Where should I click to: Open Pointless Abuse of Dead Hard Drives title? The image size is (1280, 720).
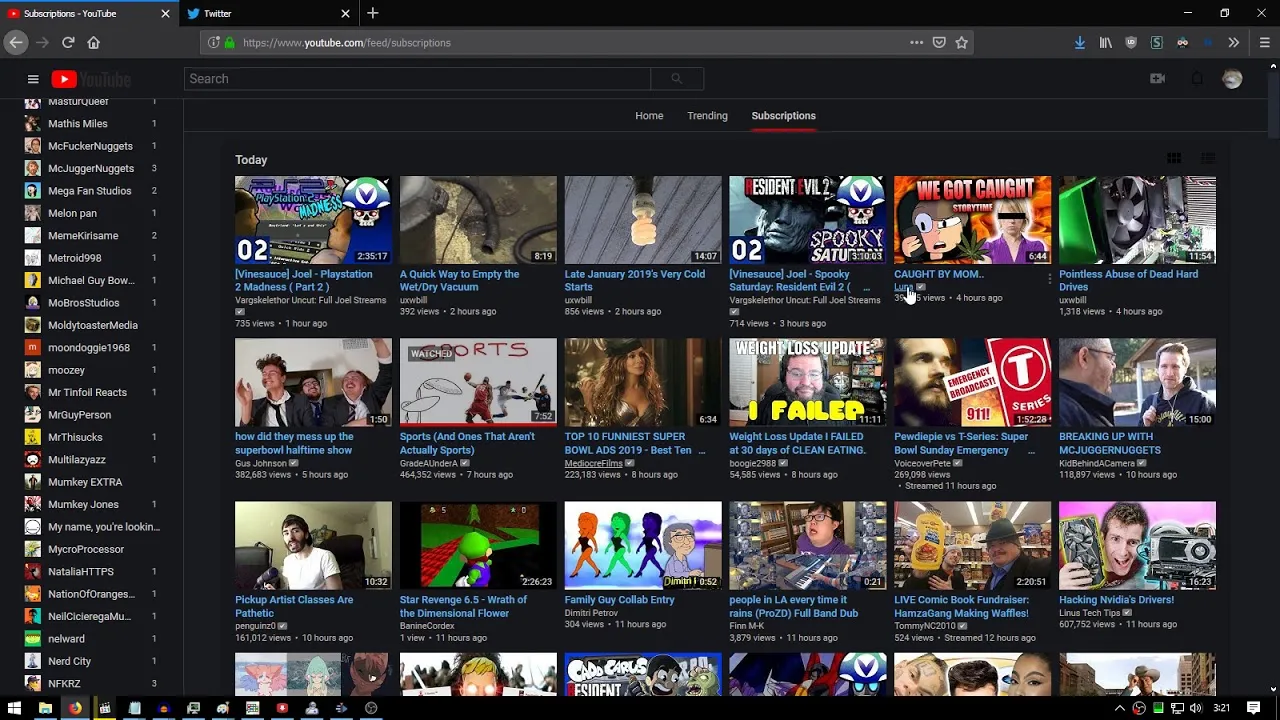pyautogui.click(x=1128, y=280)
